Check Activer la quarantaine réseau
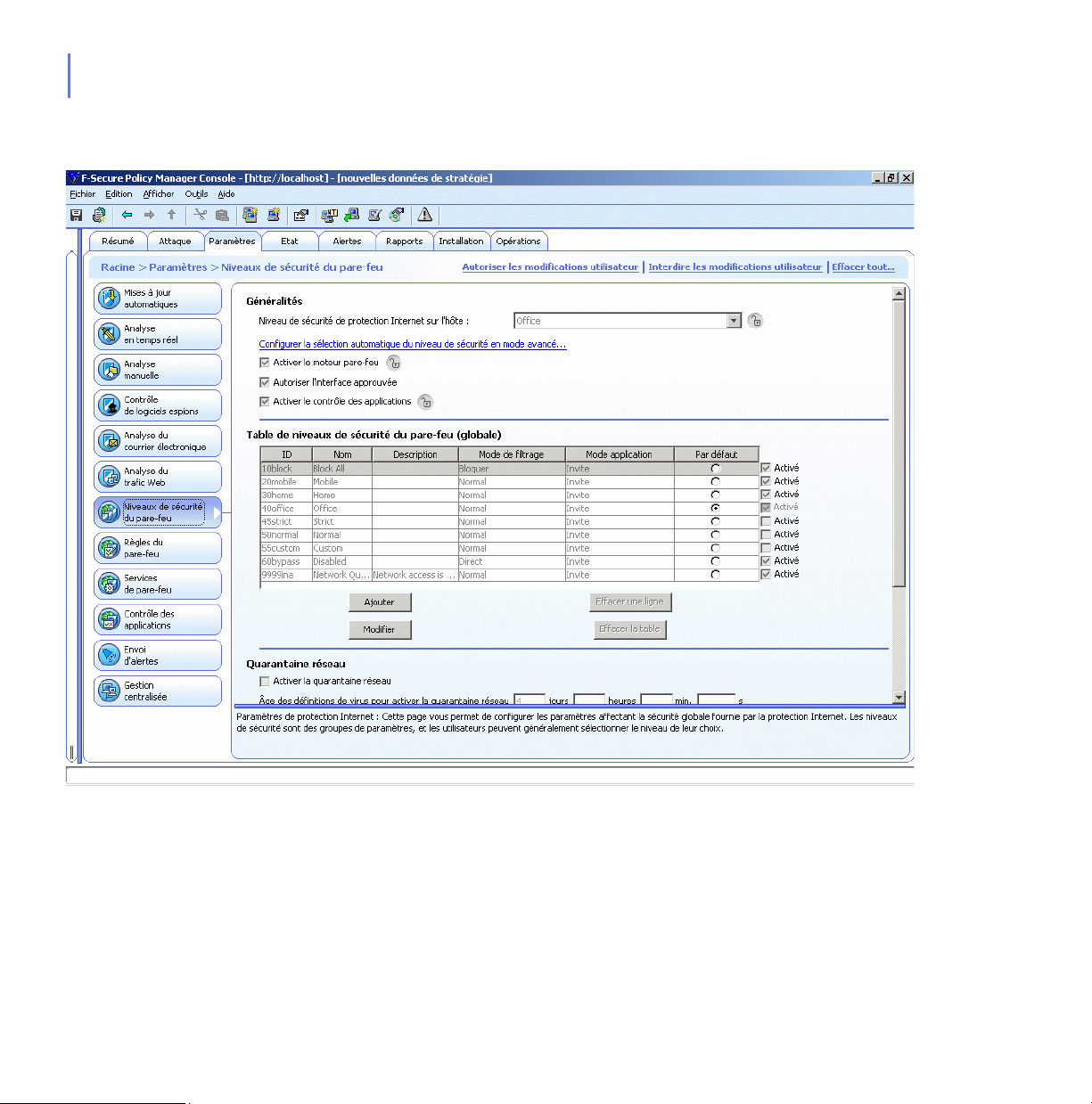Viewport: 1092px width, 1104px height. (x=265, y=682)
